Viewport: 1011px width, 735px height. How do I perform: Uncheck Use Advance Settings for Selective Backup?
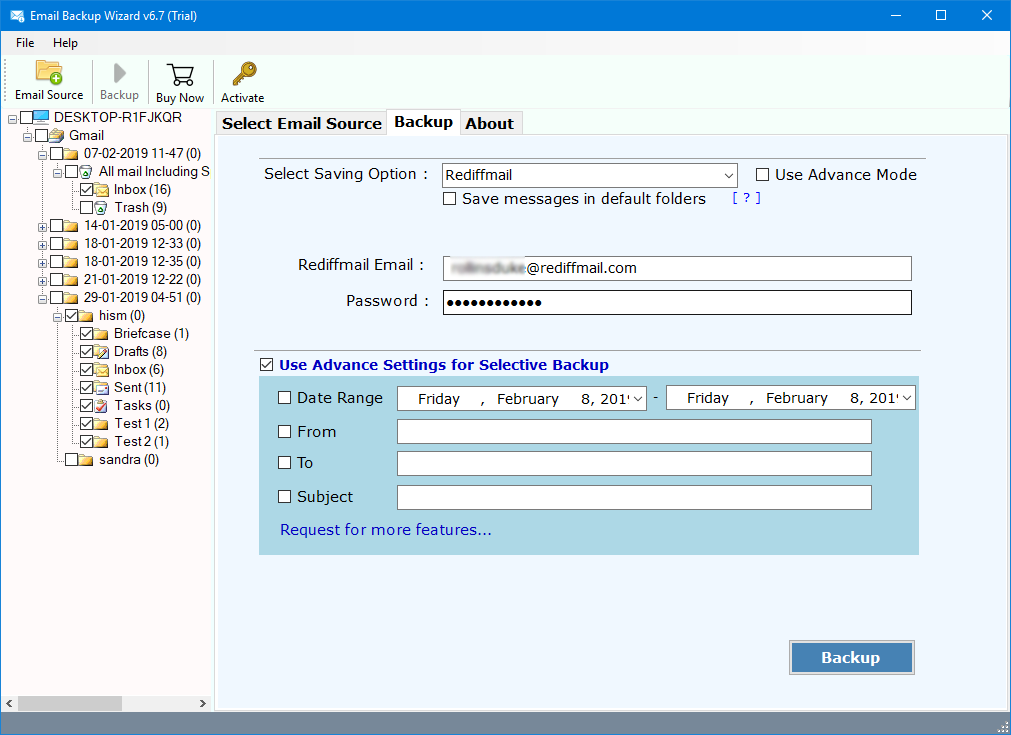pyautogui.click(x=266, y=365)
